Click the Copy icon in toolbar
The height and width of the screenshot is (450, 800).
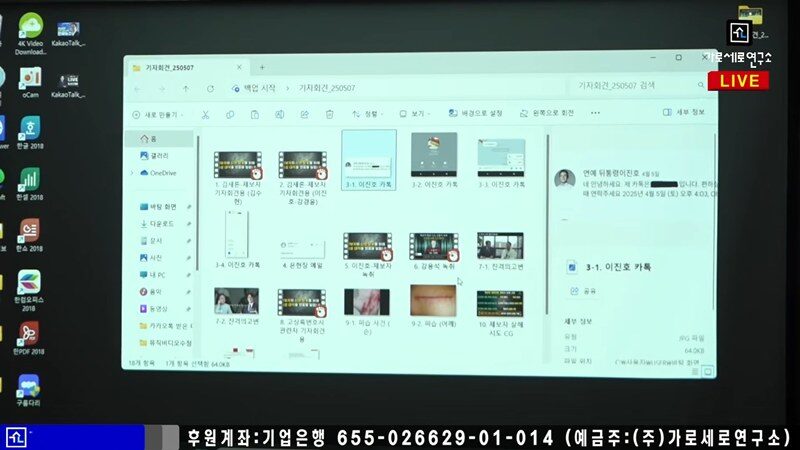[229, 115]
